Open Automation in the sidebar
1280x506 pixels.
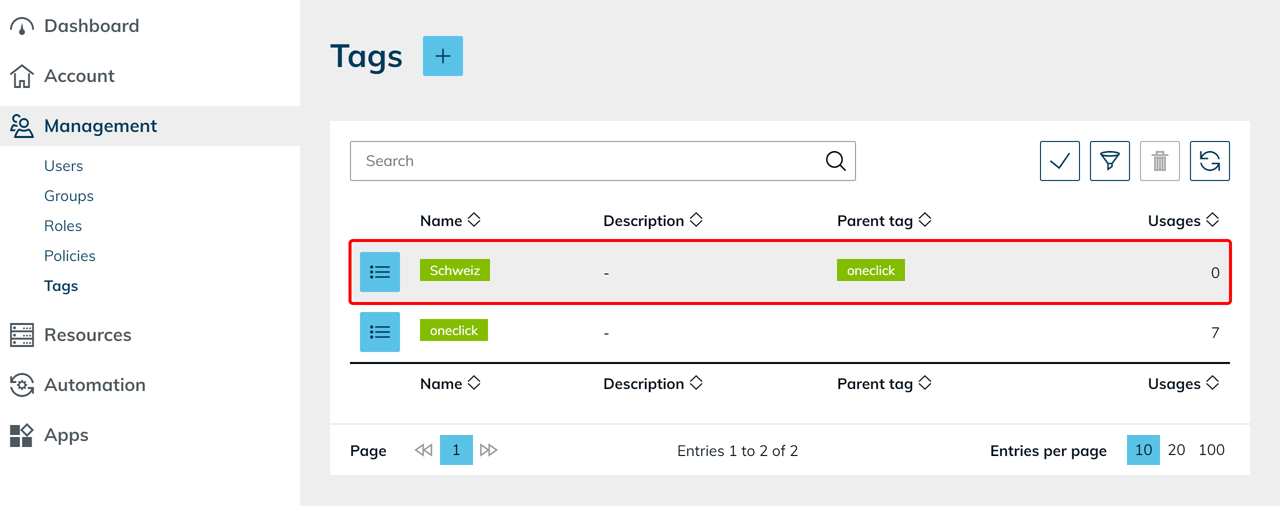coord(94,385)
